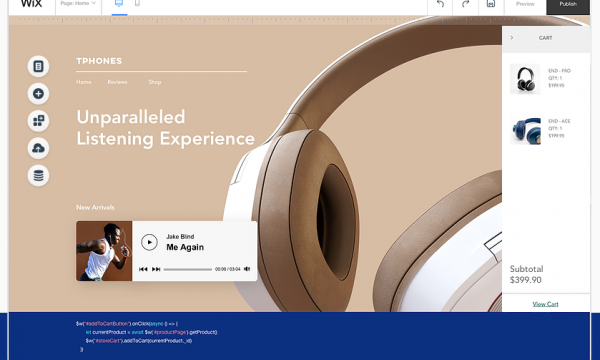The image size is (600, 360).
Task: Play the track Me Again
Action: pos(149,242)
